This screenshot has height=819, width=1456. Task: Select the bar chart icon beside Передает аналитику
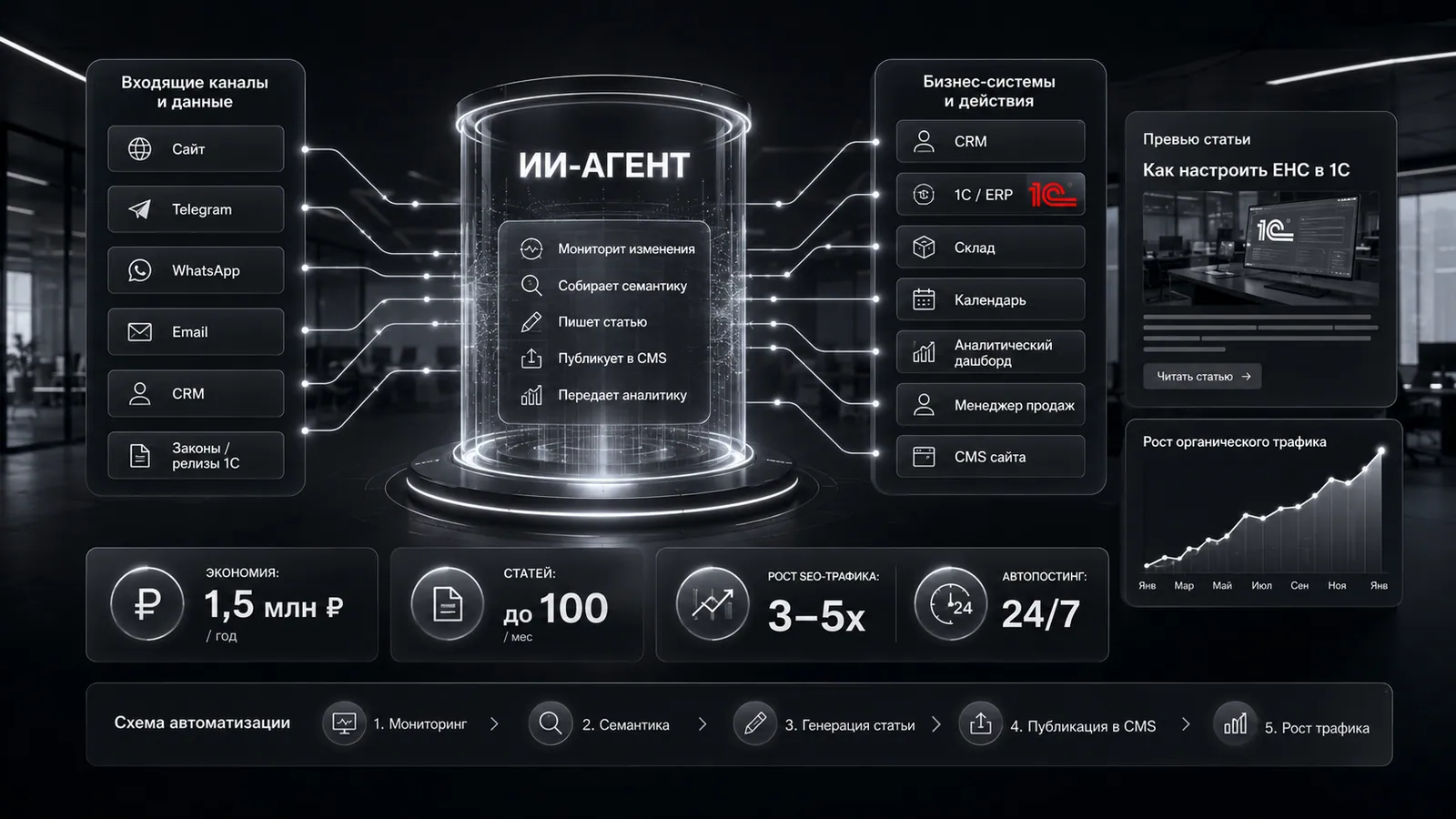click(531, 395)
